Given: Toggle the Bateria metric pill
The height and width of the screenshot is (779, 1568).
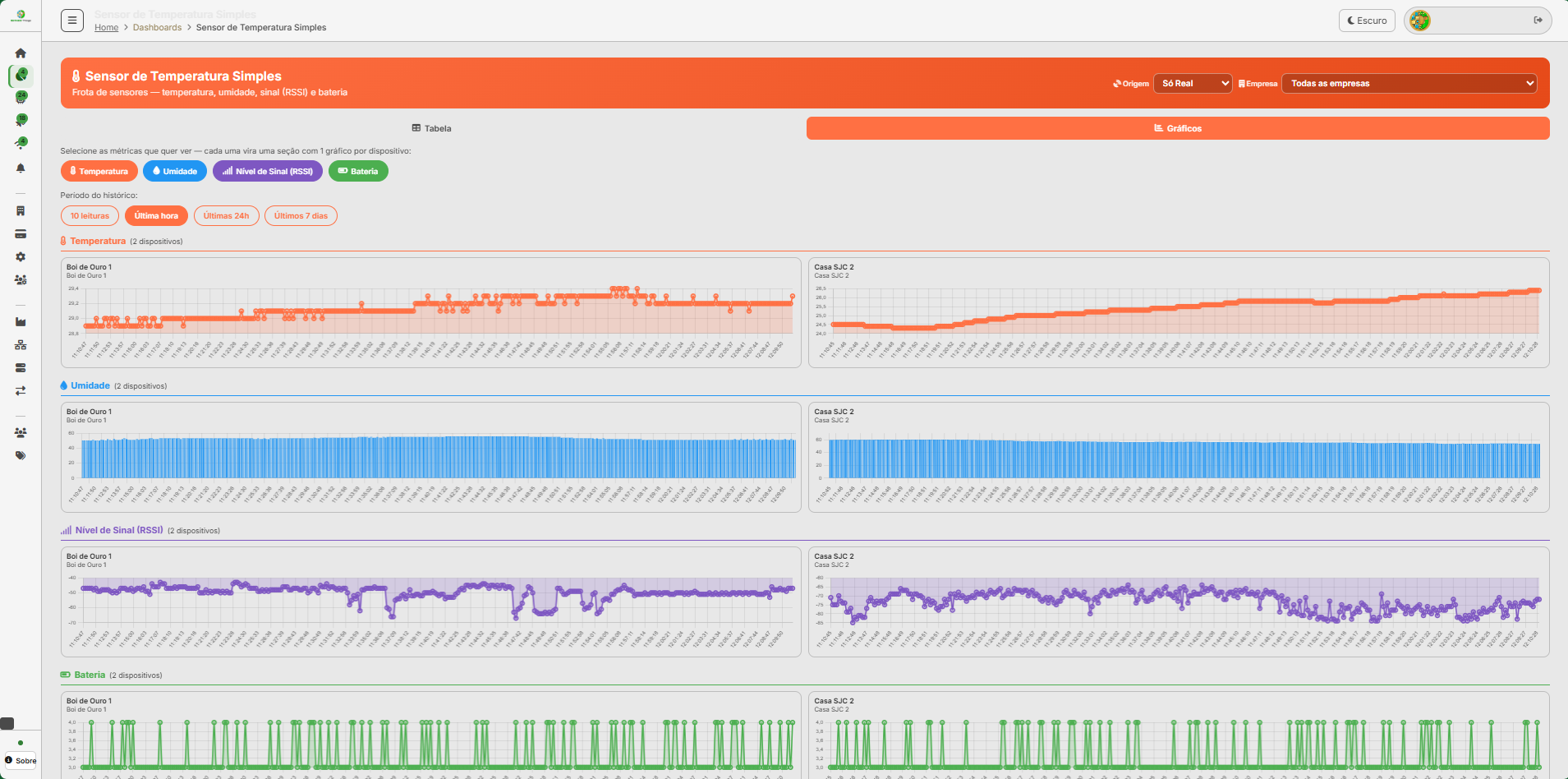Looking at the screenshot, I should (358, 172).
